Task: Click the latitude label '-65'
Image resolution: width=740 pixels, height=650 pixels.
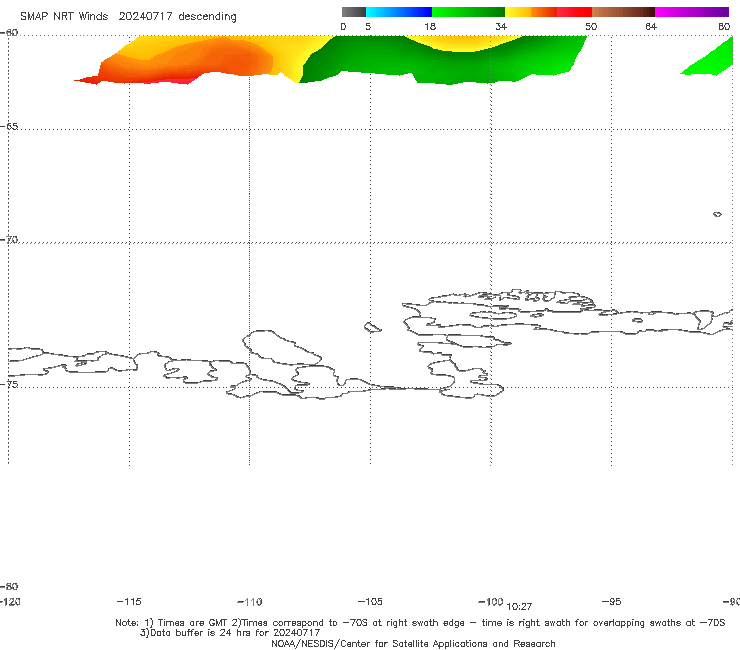Action: 9,127
